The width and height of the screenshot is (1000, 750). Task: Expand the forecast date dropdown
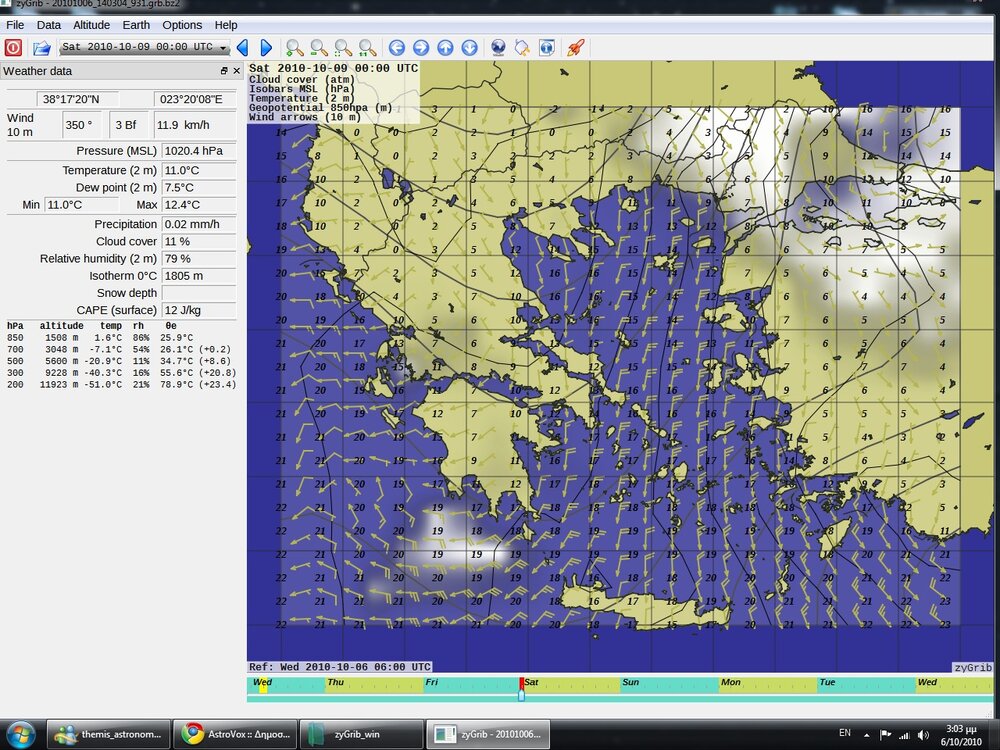223,47
